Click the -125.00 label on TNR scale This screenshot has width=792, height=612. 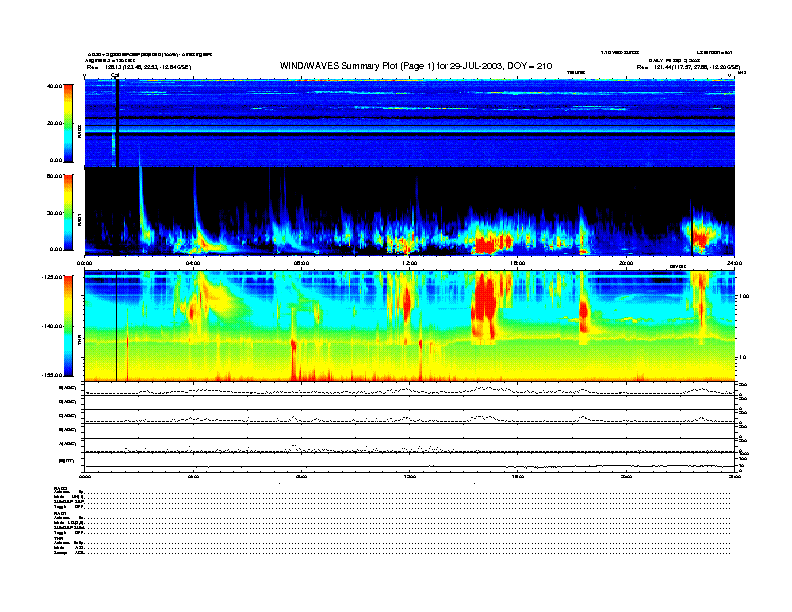tap(53, 277)
